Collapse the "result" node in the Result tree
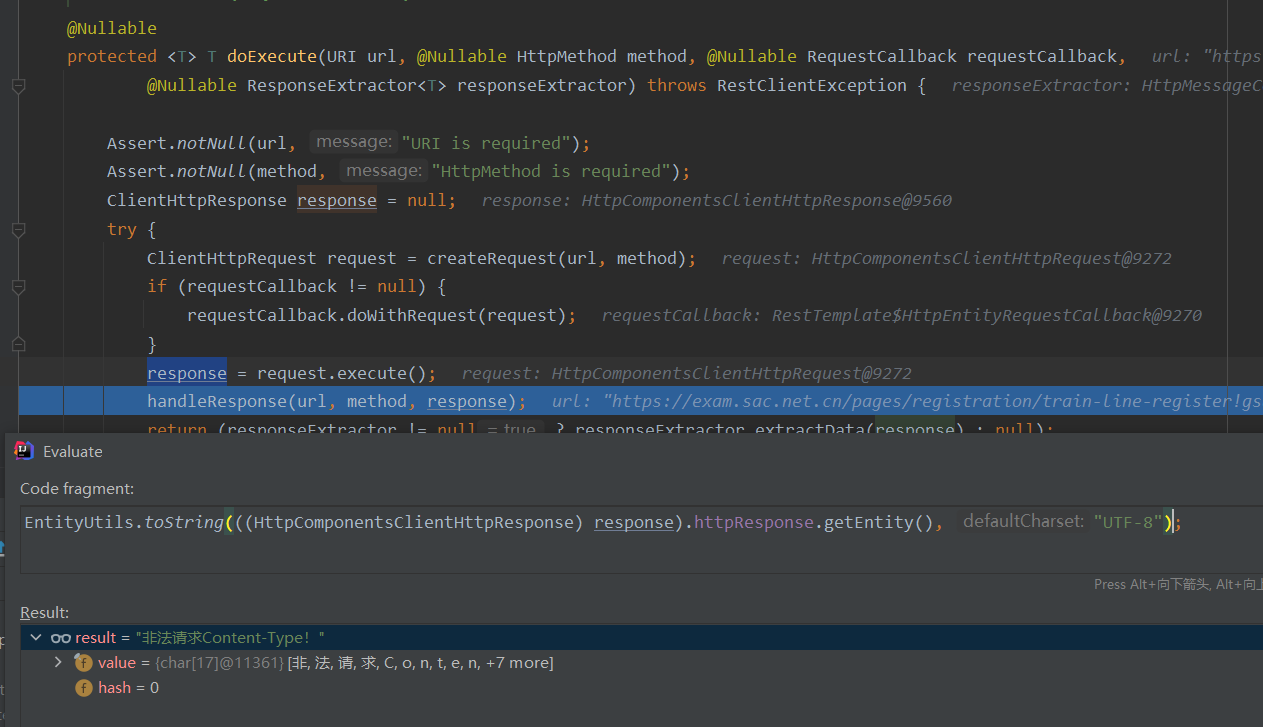Screen dimensions: 1263x727 pos(36,637)
